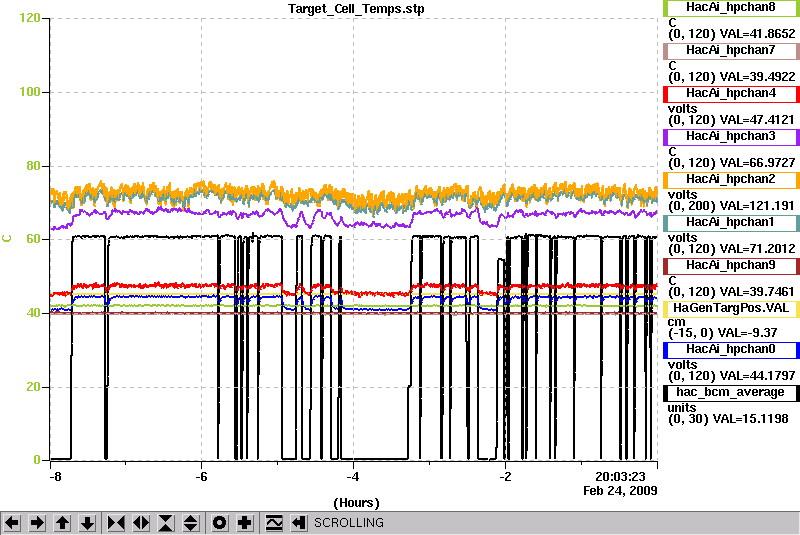Screen dimensions: 800x535
Task: Click the (Hours) x-axis label
Action: [x=356, y=503]
